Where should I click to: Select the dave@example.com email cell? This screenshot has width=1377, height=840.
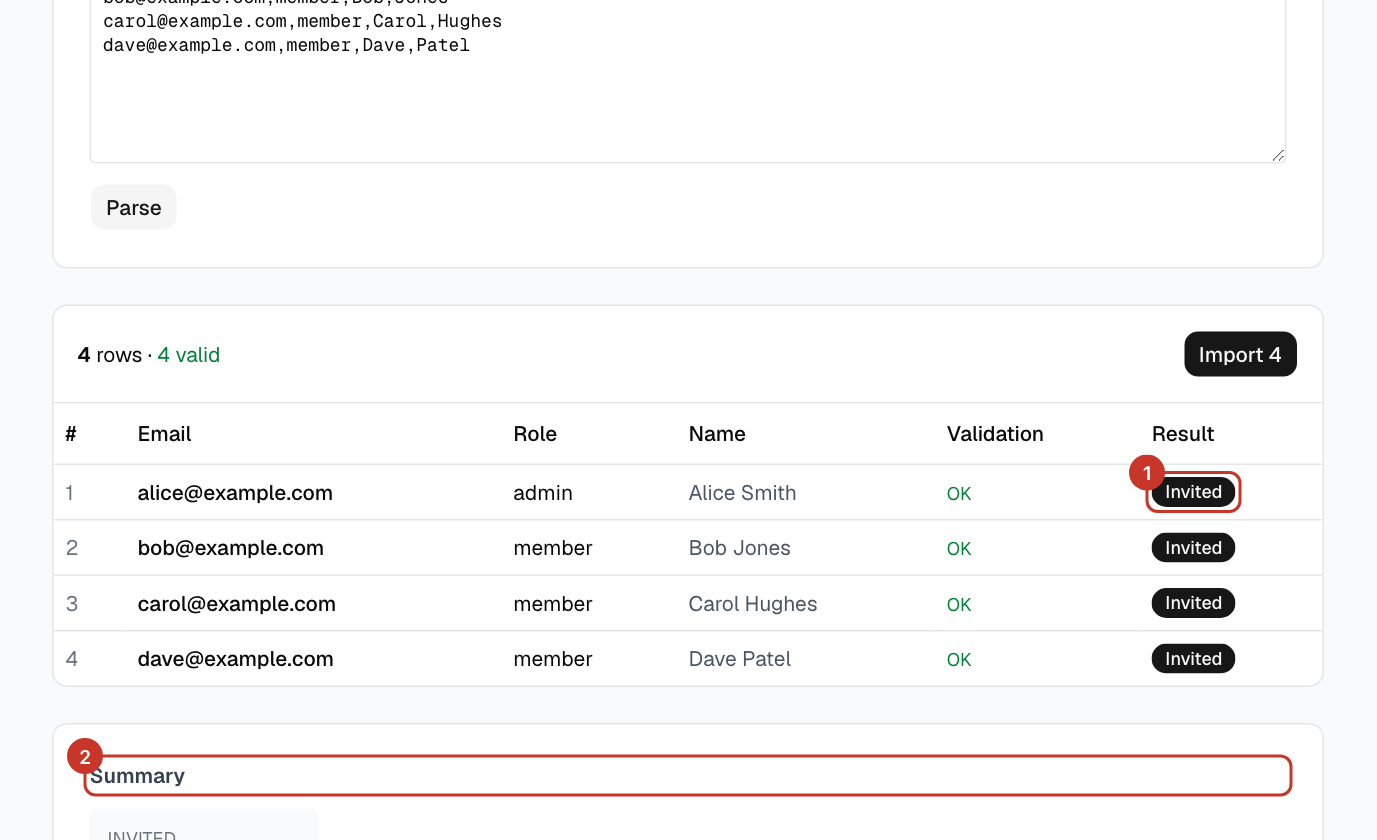[235, 659]
